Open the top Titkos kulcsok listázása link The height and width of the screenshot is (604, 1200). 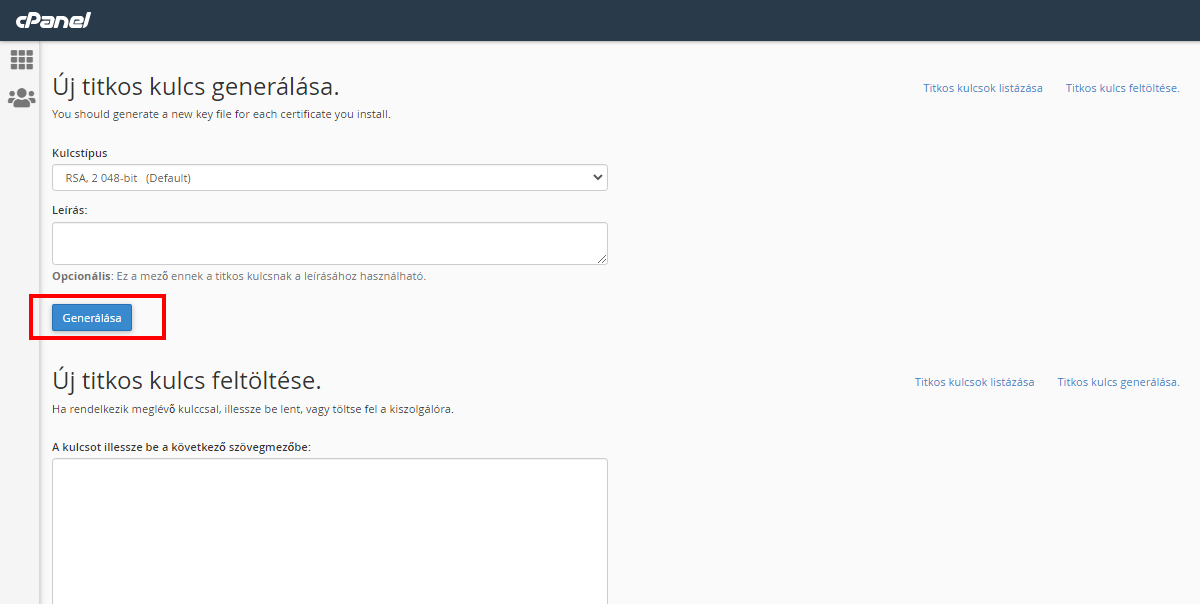click(982, 88)
